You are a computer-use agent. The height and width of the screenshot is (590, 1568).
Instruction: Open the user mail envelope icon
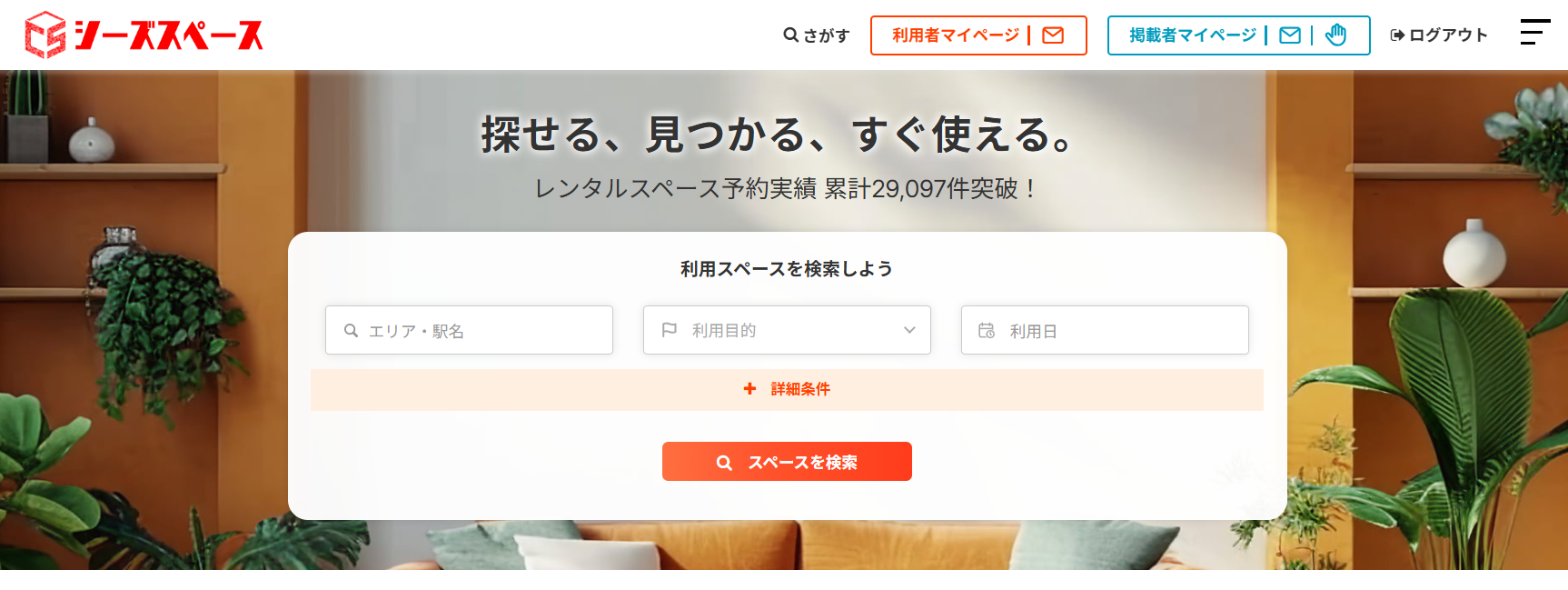click(1053, 35)
